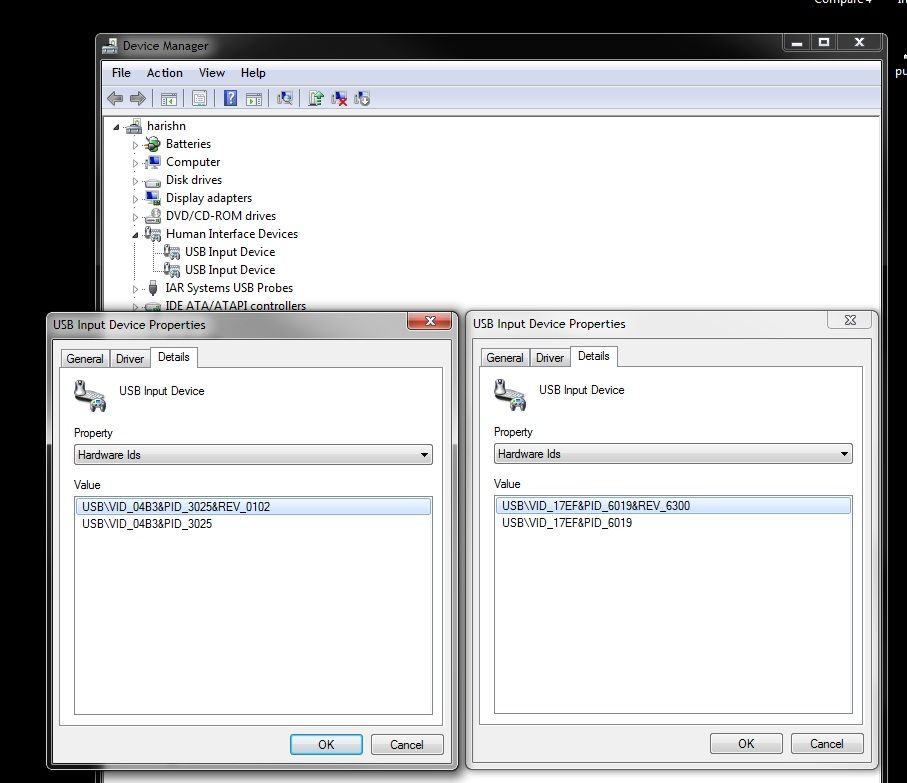Open the File menu
This screenshot has width=907, height=783.
(121, 73)
